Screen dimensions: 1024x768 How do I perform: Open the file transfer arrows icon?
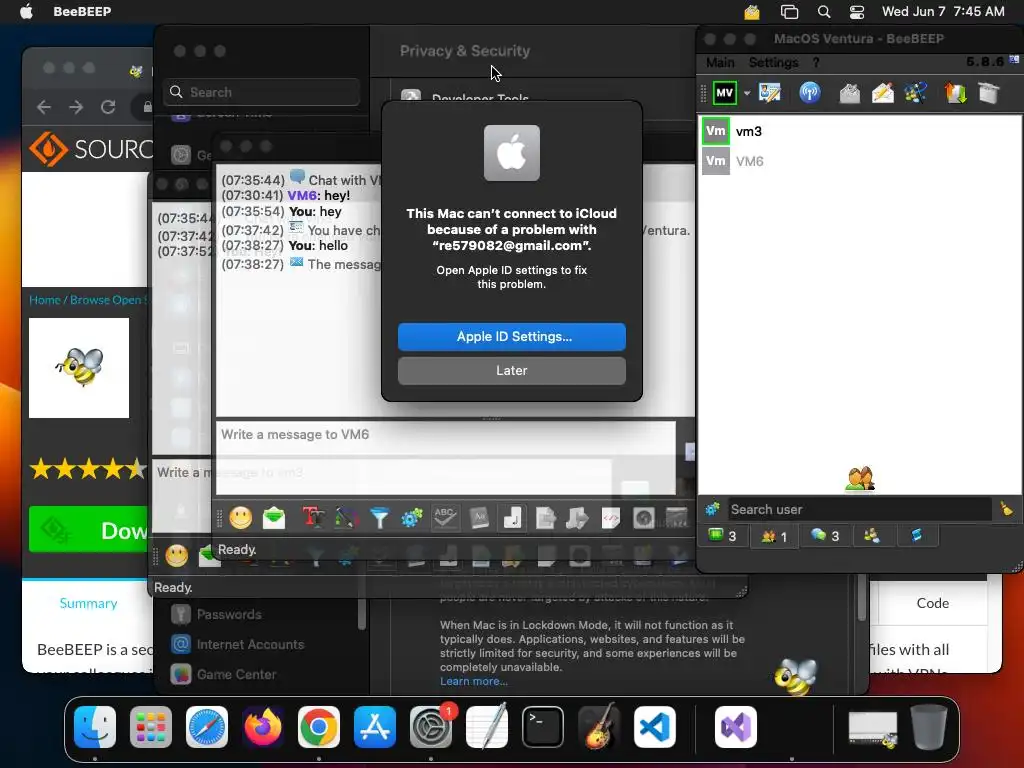[955, 93]
